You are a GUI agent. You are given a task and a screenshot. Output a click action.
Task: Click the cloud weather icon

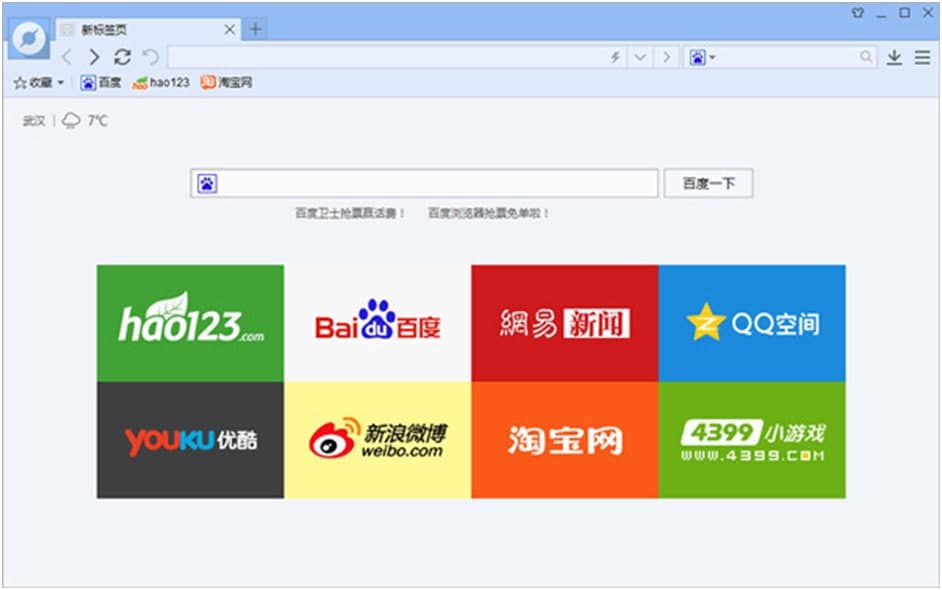[71, 120]
